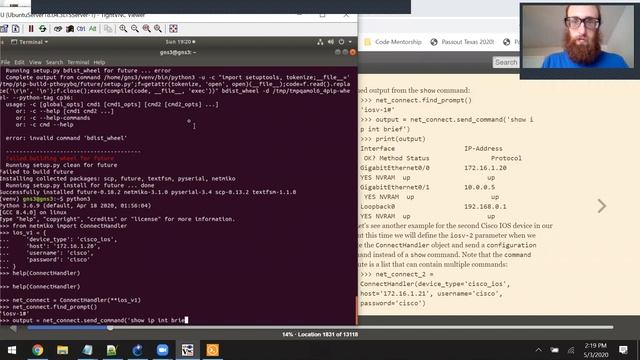The height and width of the screenshot is (360, 640).
Task: Click '192.168.0.1' address in book page
Action: click(485, 207)
